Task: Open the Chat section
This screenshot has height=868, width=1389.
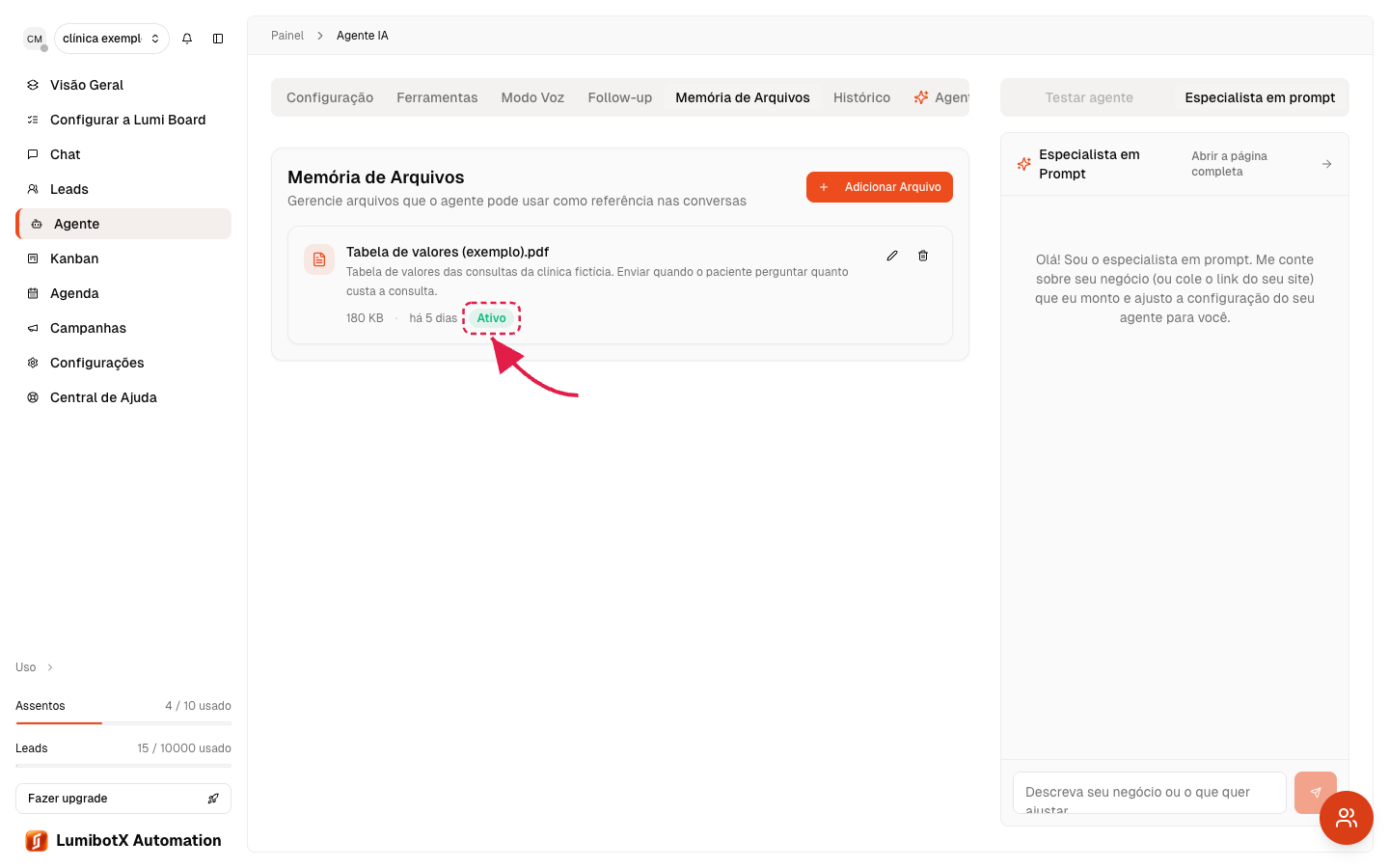Action: point(123,154)
